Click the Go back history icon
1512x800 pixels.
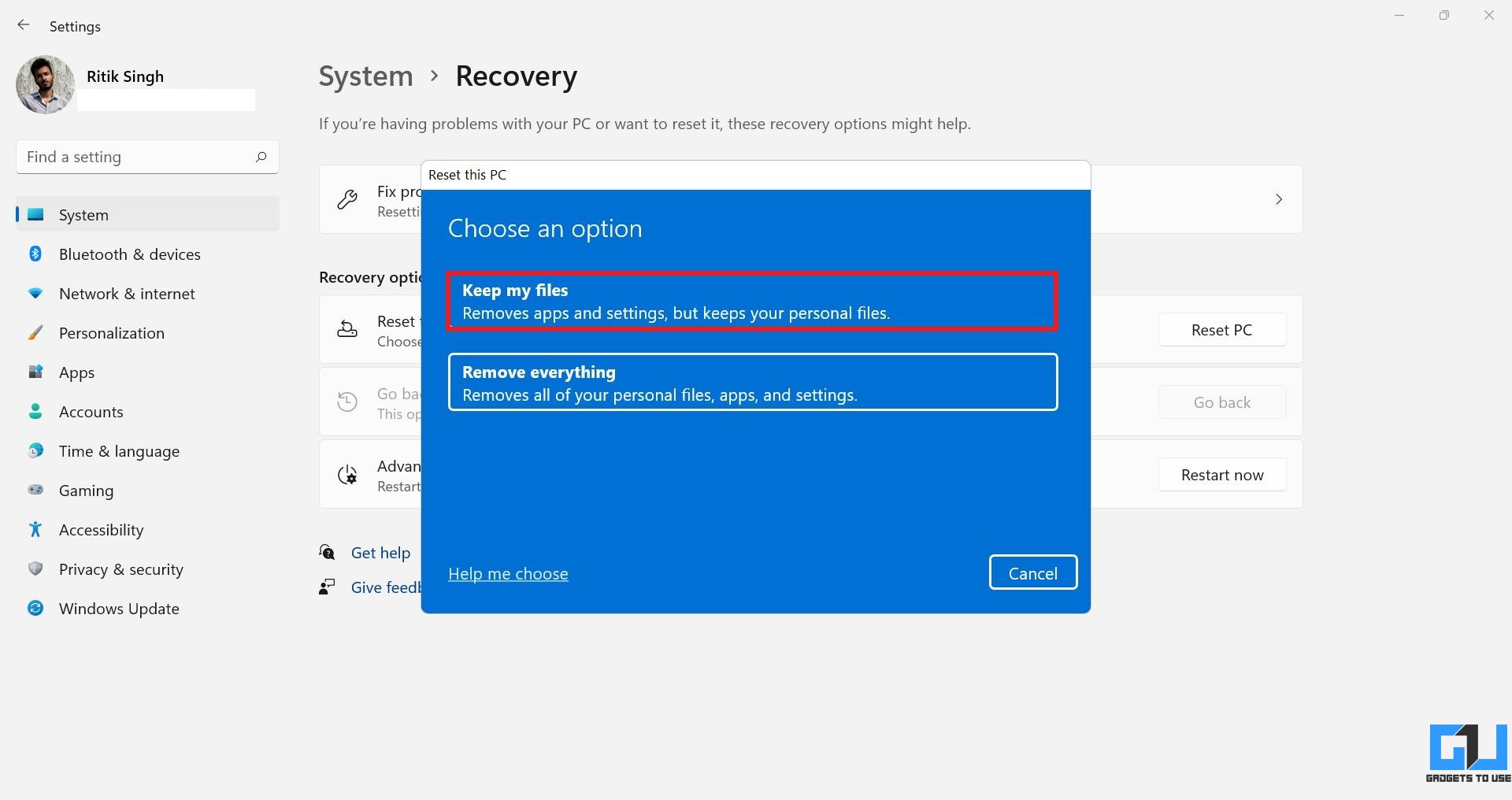pos(347,402)
